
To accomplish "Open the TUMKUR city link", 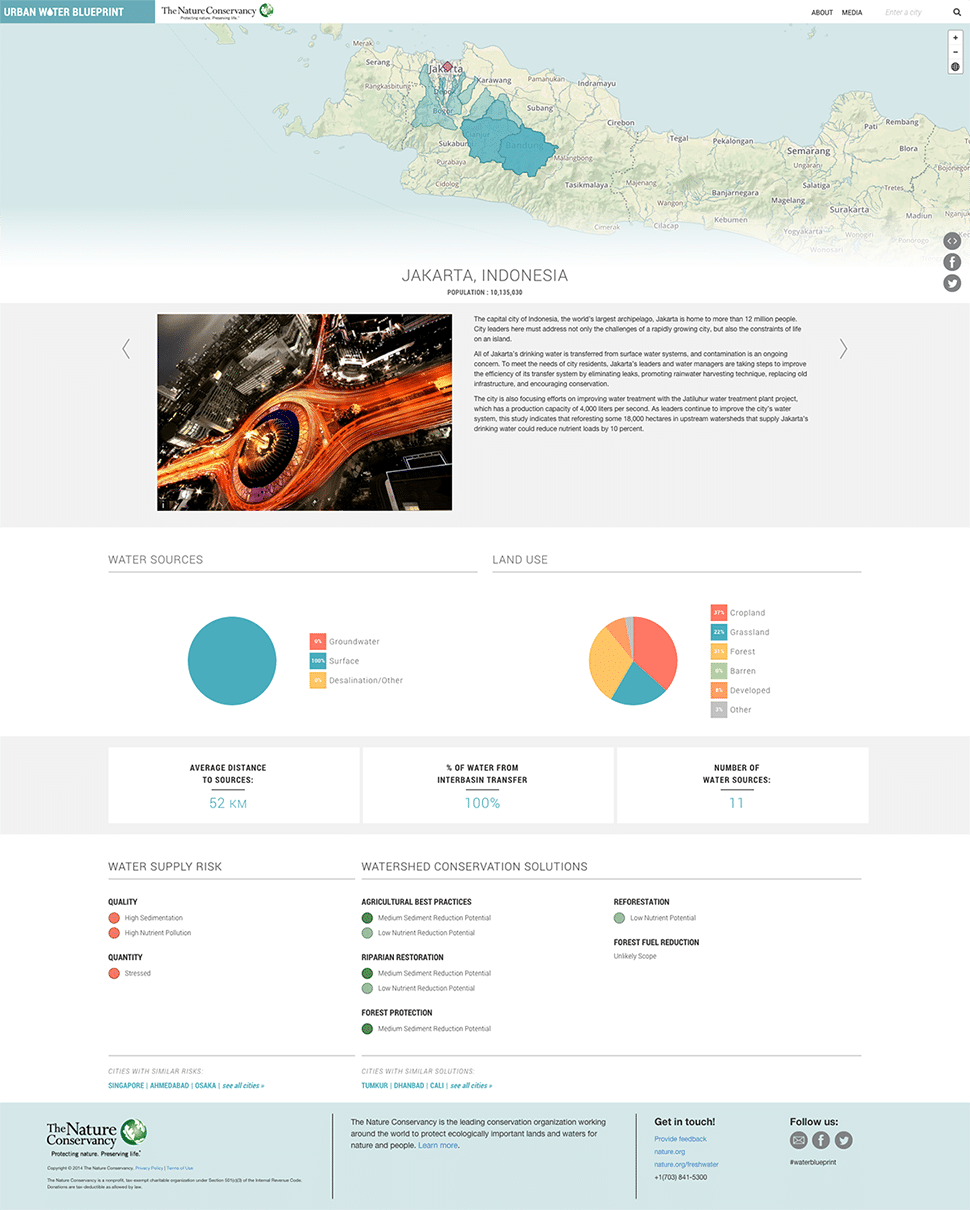I will pyautogui.click(x=375, y=1085).
